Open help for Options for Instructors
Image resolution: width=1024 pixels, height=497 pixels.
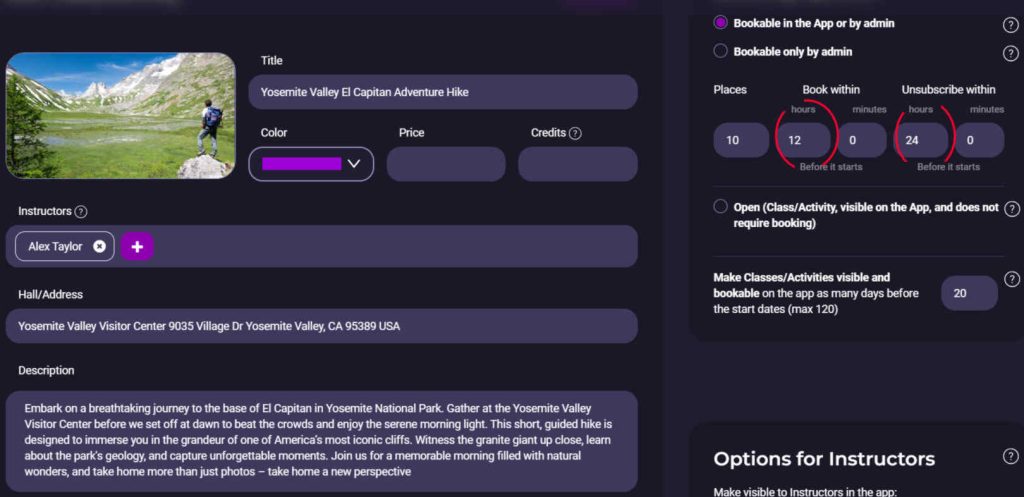tap(1010, 456)
